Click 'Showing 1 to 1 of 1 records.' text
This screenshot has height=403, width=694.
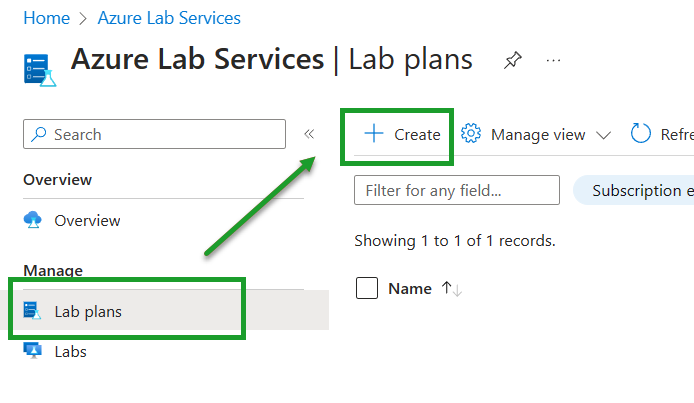(x=455, y=241)
